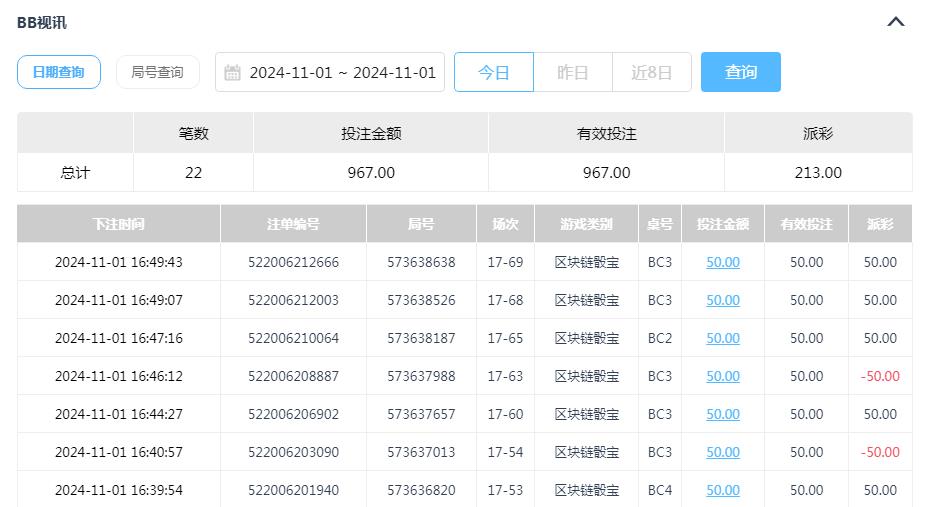This screenshot has width=933, height=507.
Task: Select the 日期查询 query mode
Action: [x=59, y=72]
